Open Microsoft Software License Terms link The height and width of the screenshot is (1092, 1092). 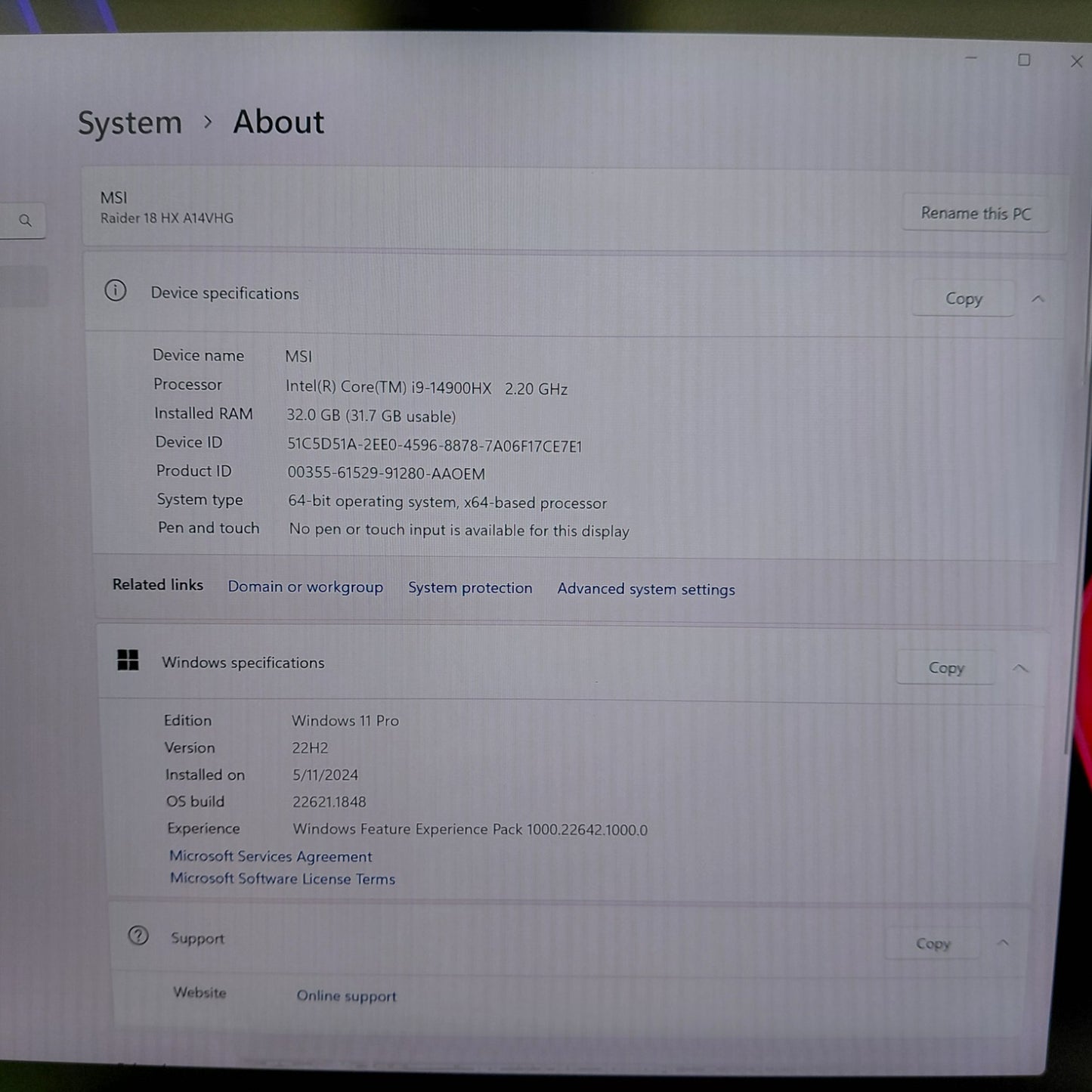(283, 879)
